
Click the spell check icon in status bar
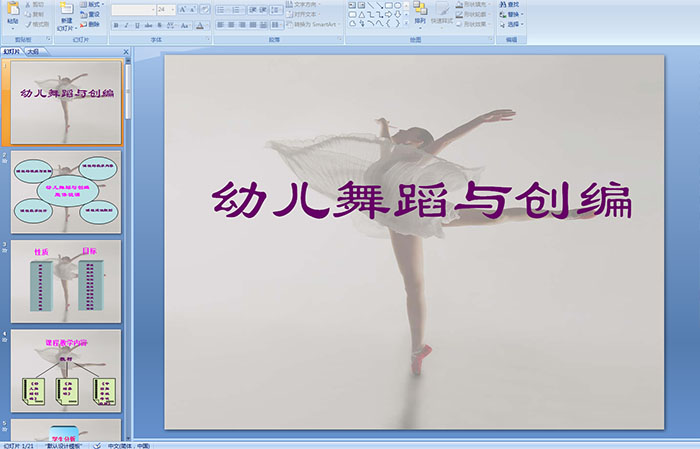click(x=97, y=445)
